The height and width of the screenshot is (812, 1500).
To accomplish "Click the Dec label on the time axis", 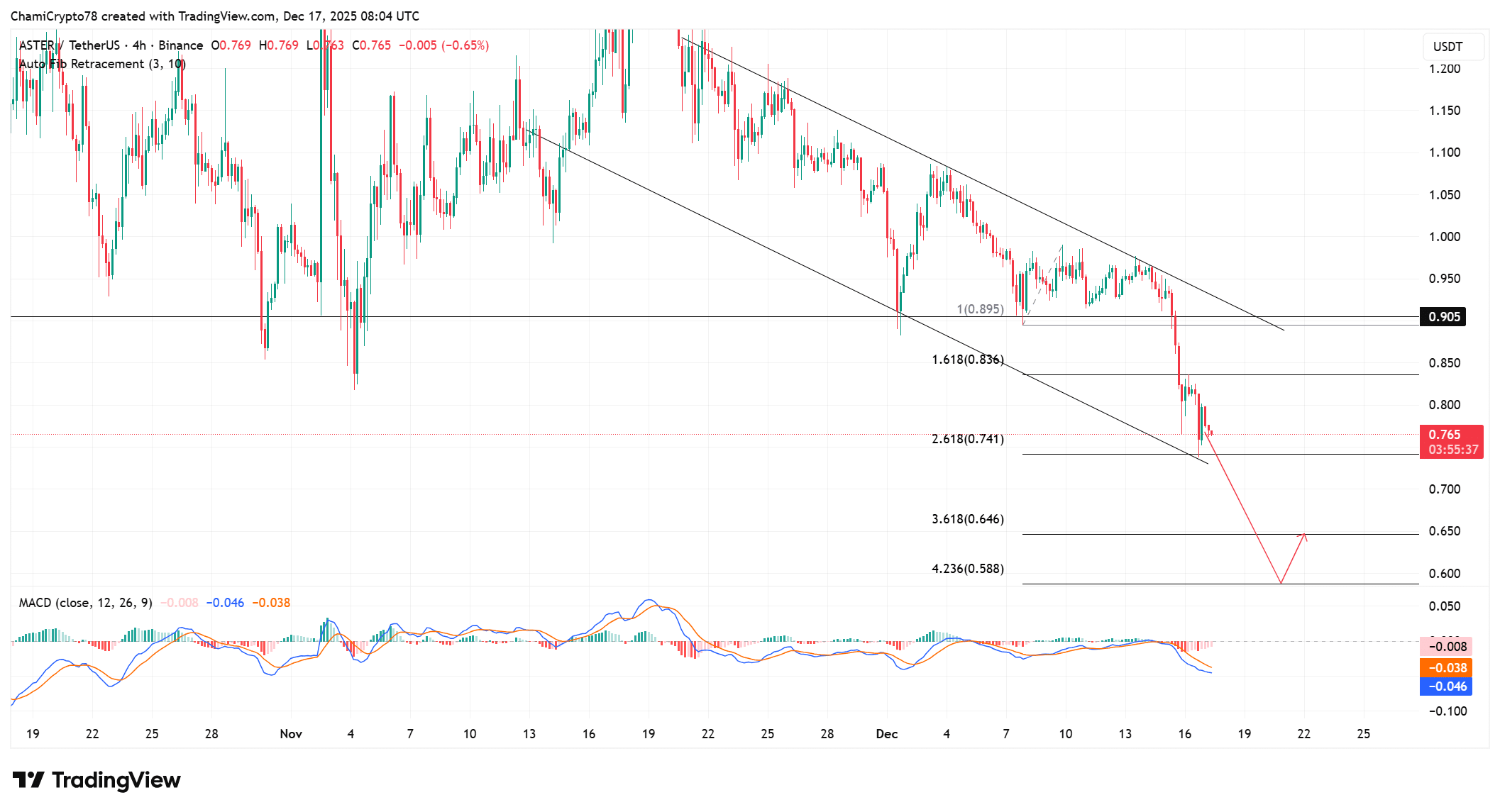I will (887, 734).
